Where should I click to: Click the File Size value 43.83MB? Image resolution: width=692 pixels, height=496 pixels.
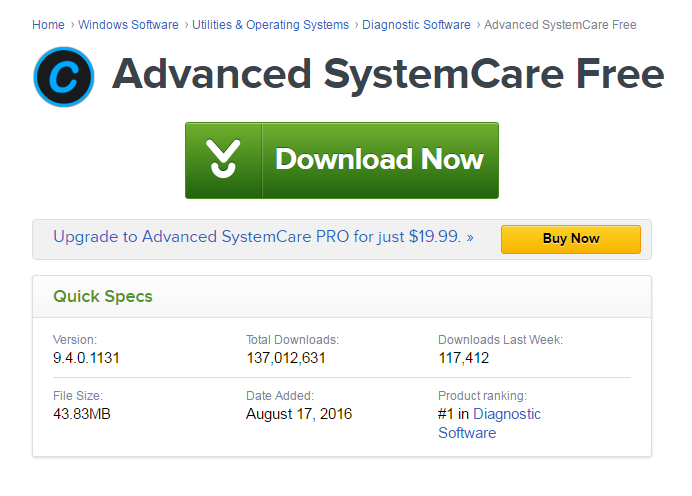82,414
